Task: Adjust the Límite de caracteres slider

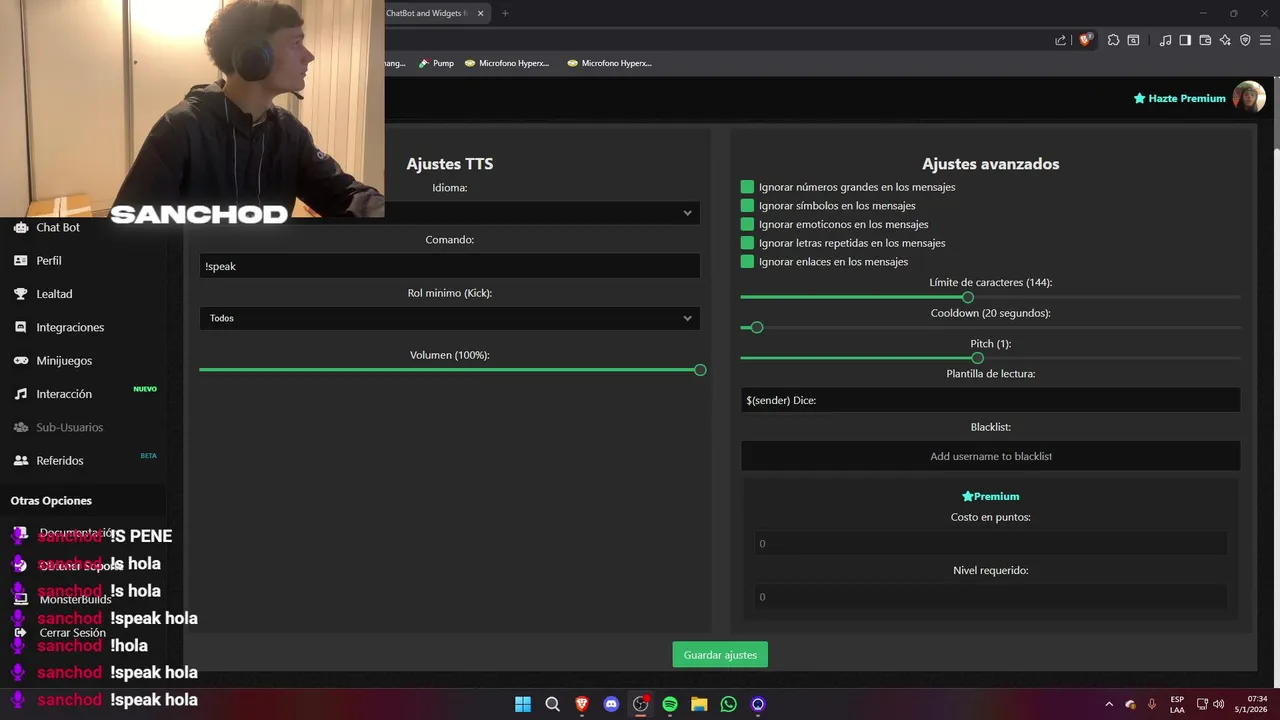Action: pyautogui.click(x=968, y=297)
